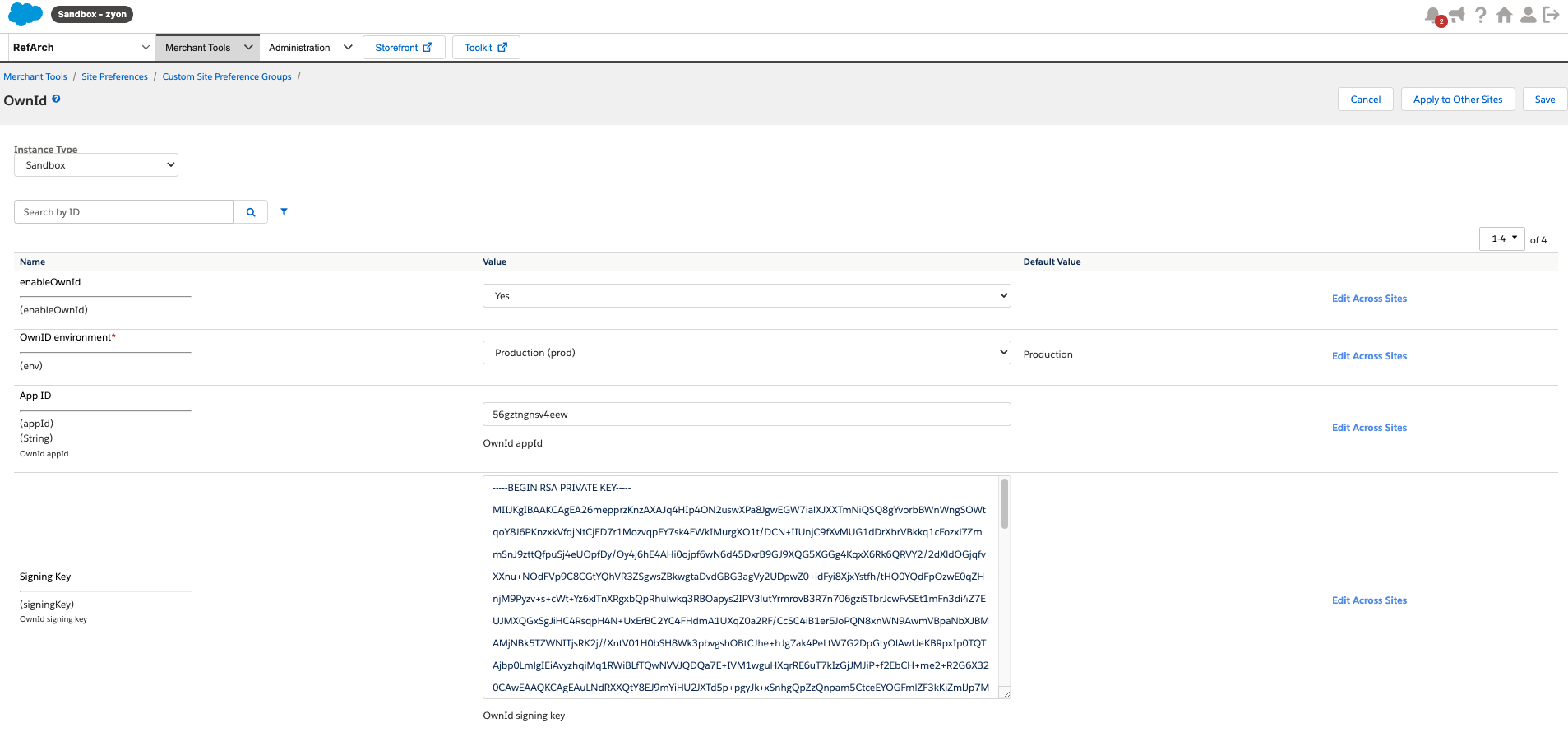Click the App ID text field

click(747, 415)
